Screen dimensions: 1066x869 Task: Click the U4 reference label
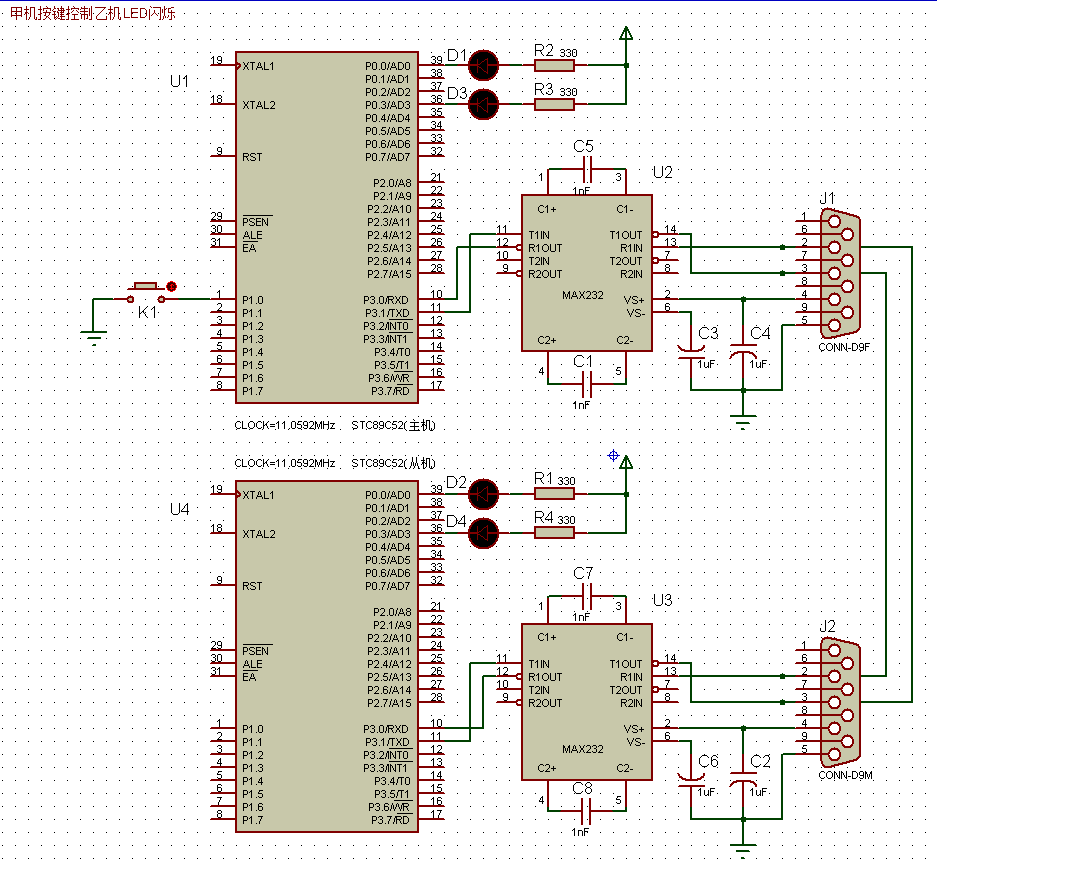pos(179,509)
